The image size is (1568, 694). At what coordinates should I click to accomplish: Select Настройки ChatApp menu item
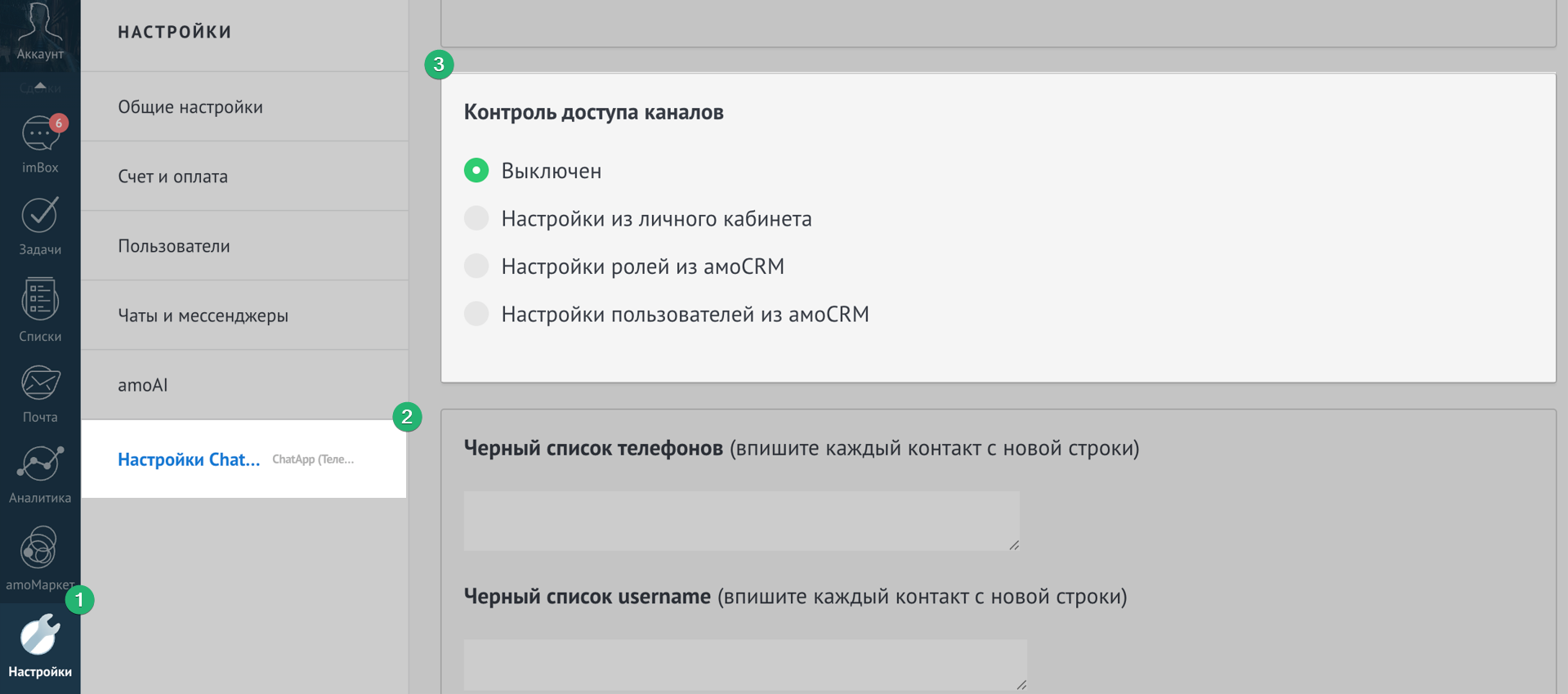[190, 459]
